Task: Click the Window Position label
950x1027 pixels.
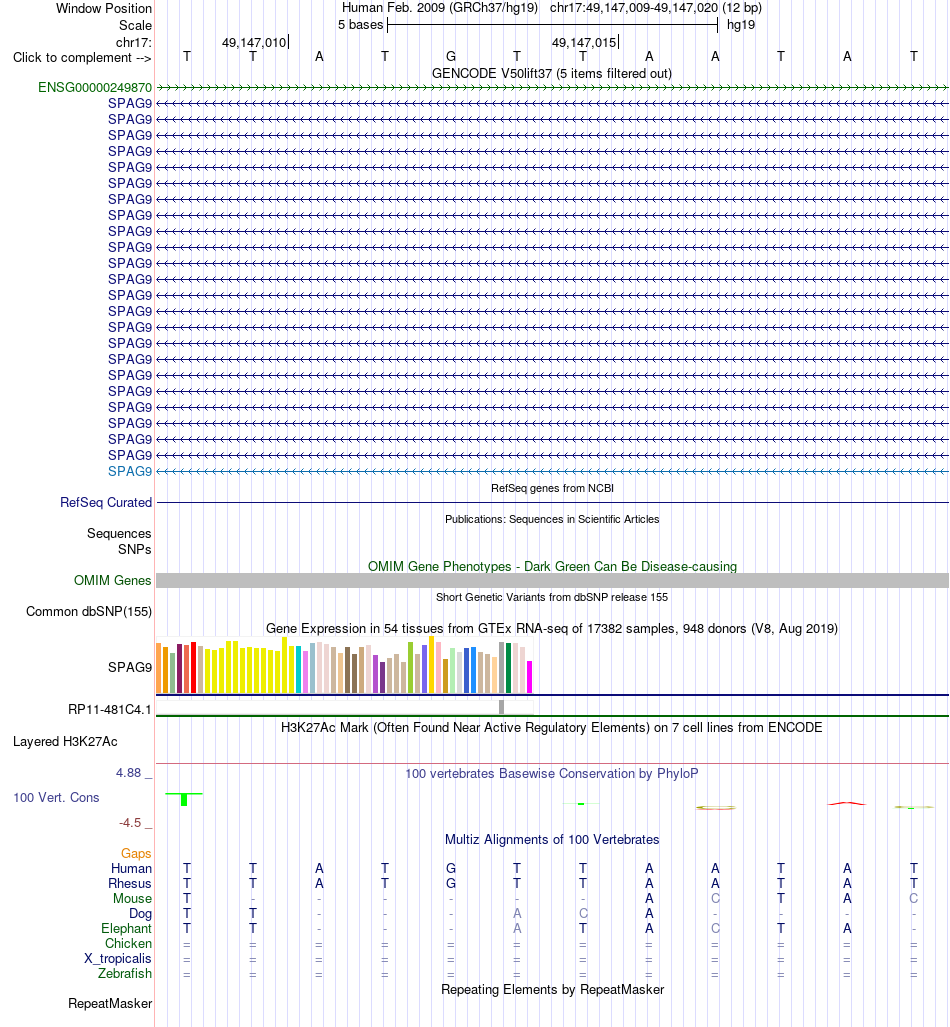Action: coord(104,9)
